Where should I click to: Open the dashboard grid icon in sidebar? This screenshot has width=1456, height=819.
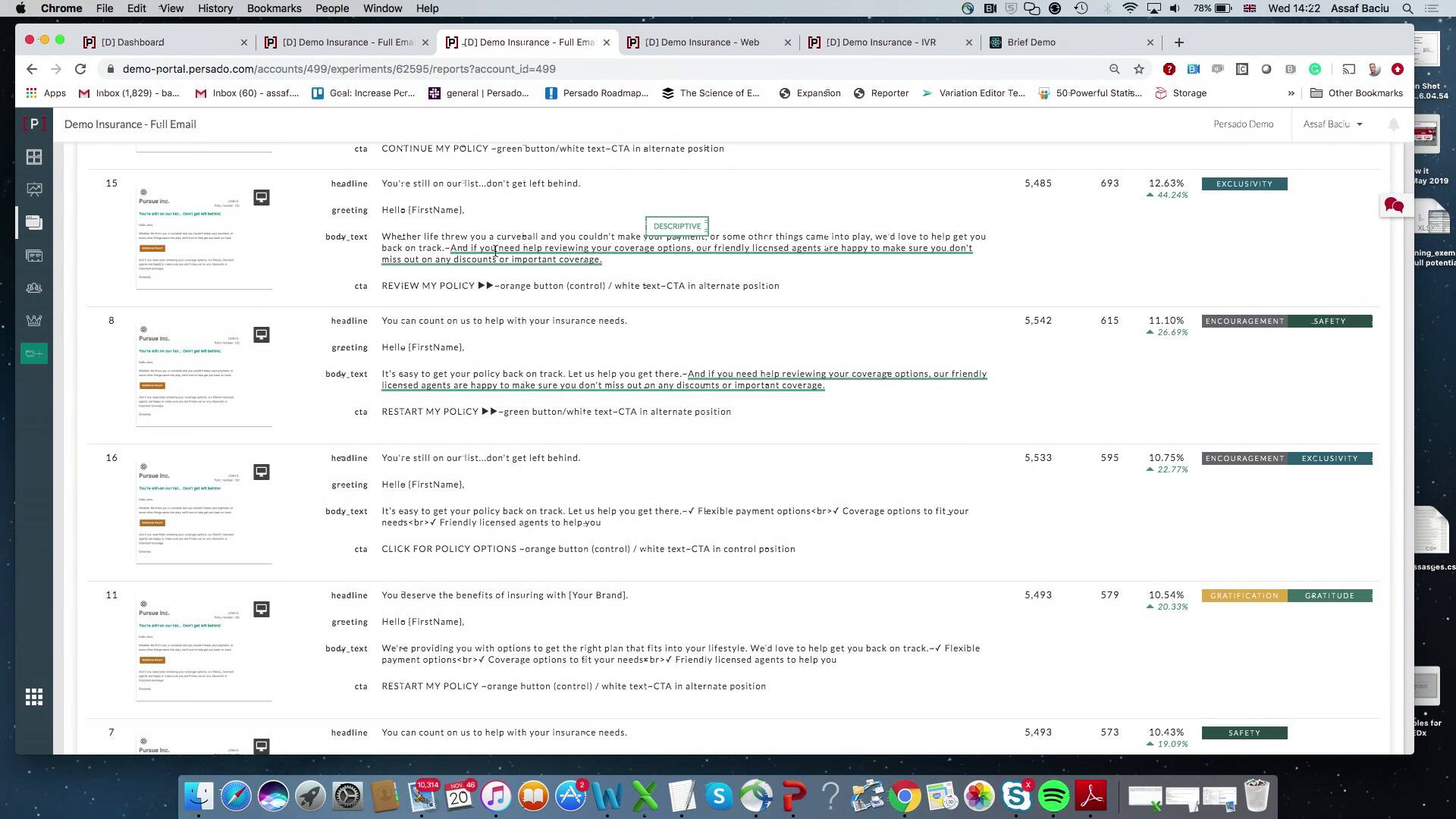point(34,157)
